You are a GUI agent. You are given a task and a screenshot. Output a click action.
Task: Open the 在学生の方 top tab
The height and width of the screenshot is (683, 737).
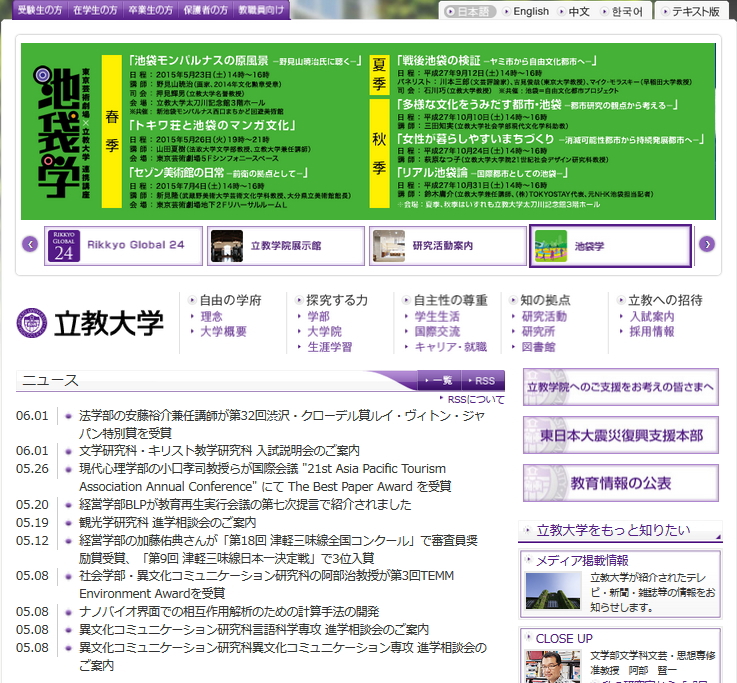point(95,10)
